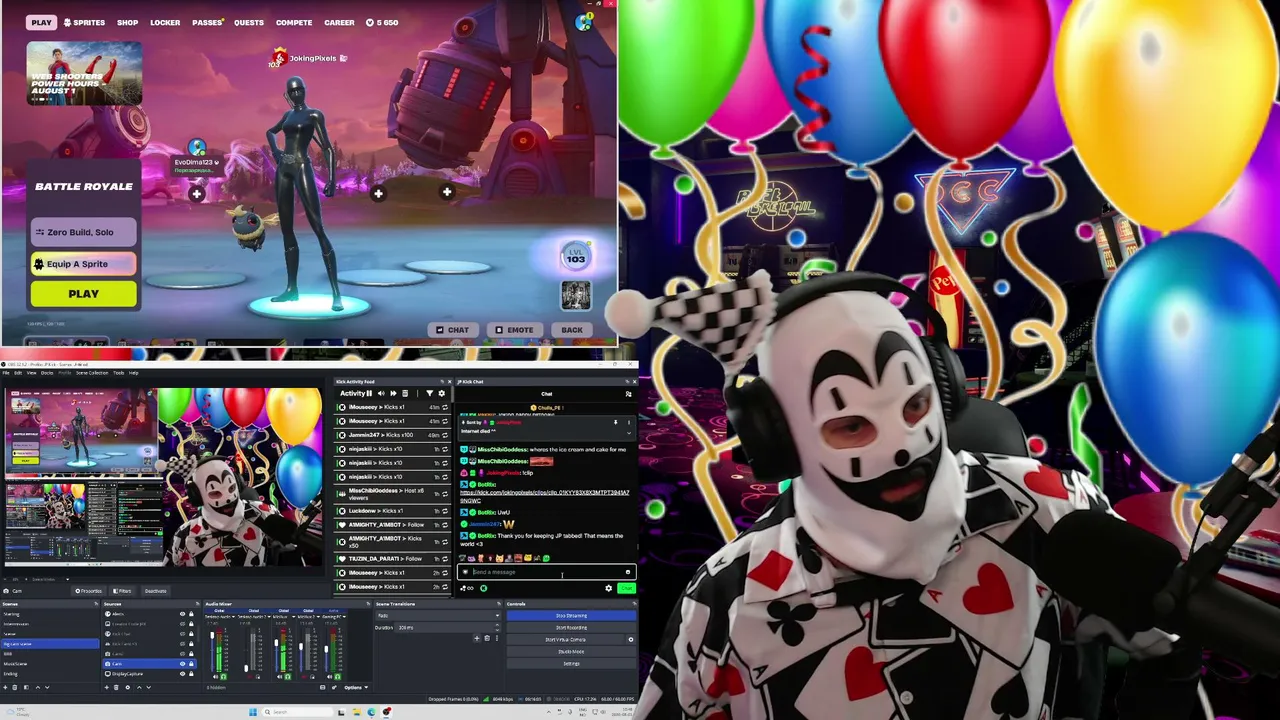Add a new scene in OBS Scenes
Screen dimensions: 1280x720
[7, 687]
